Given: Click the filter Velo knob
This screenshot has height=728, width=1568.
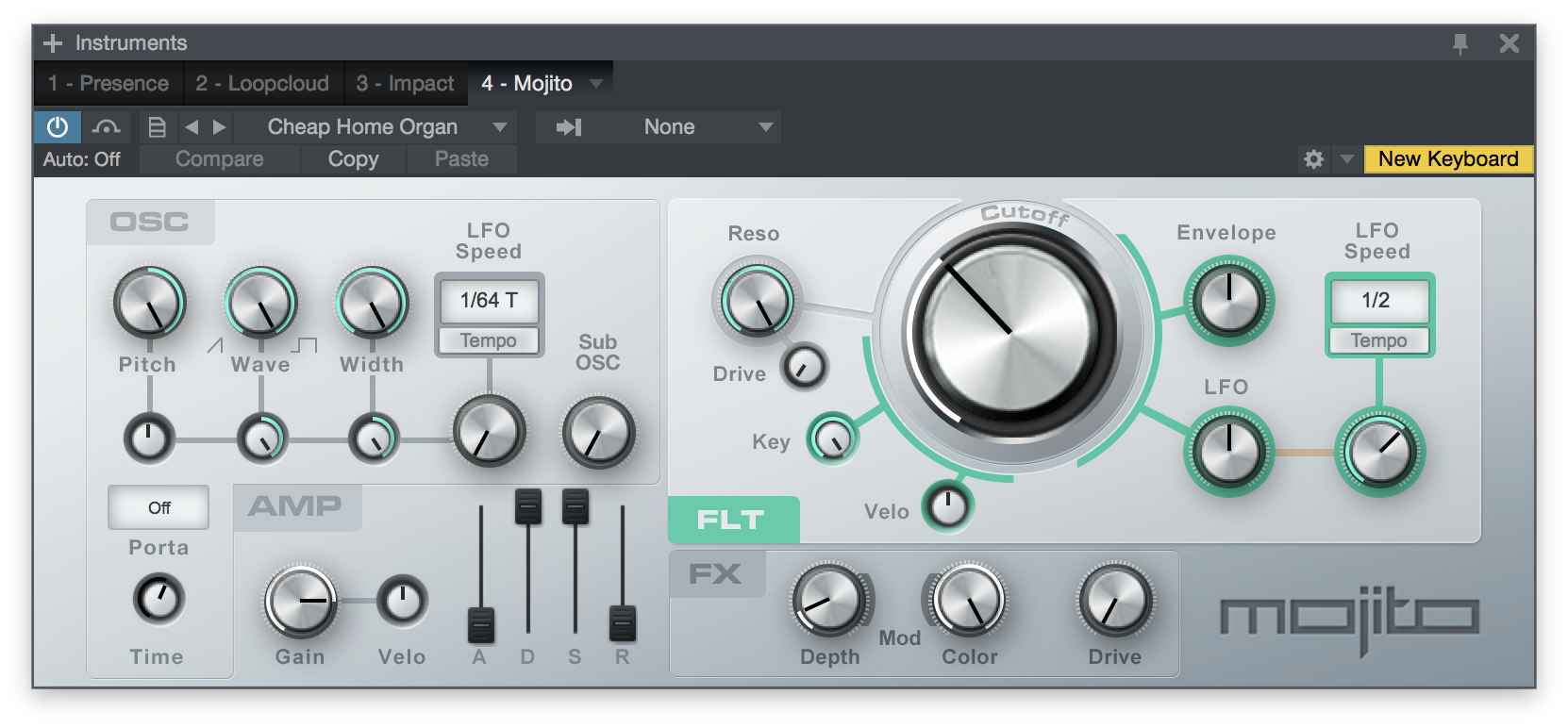Looking at the screenshot, I should tap(948, 505).
